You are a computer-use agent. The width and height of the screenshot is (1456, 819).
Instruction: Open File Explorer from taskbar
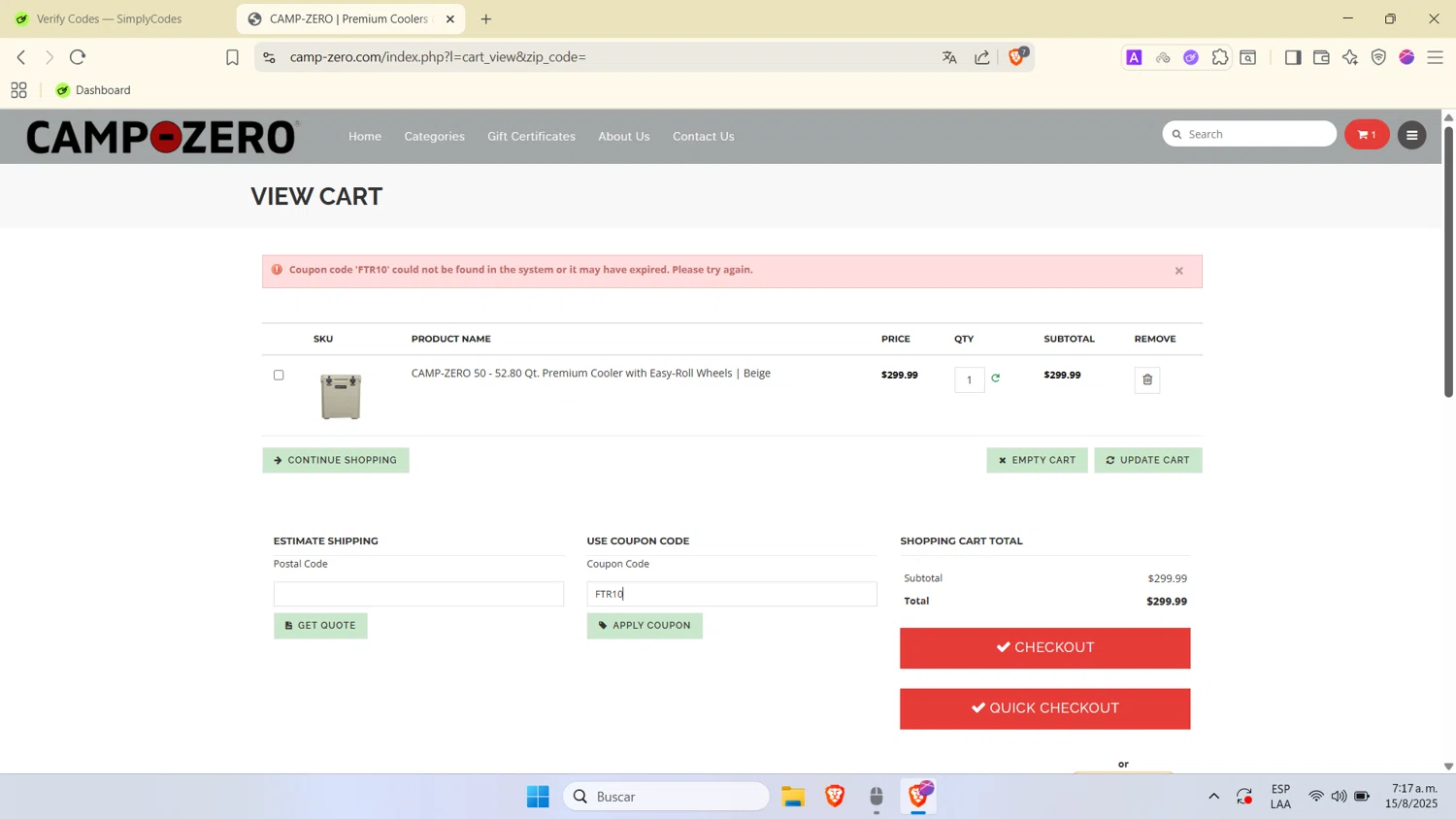[793, 797]
